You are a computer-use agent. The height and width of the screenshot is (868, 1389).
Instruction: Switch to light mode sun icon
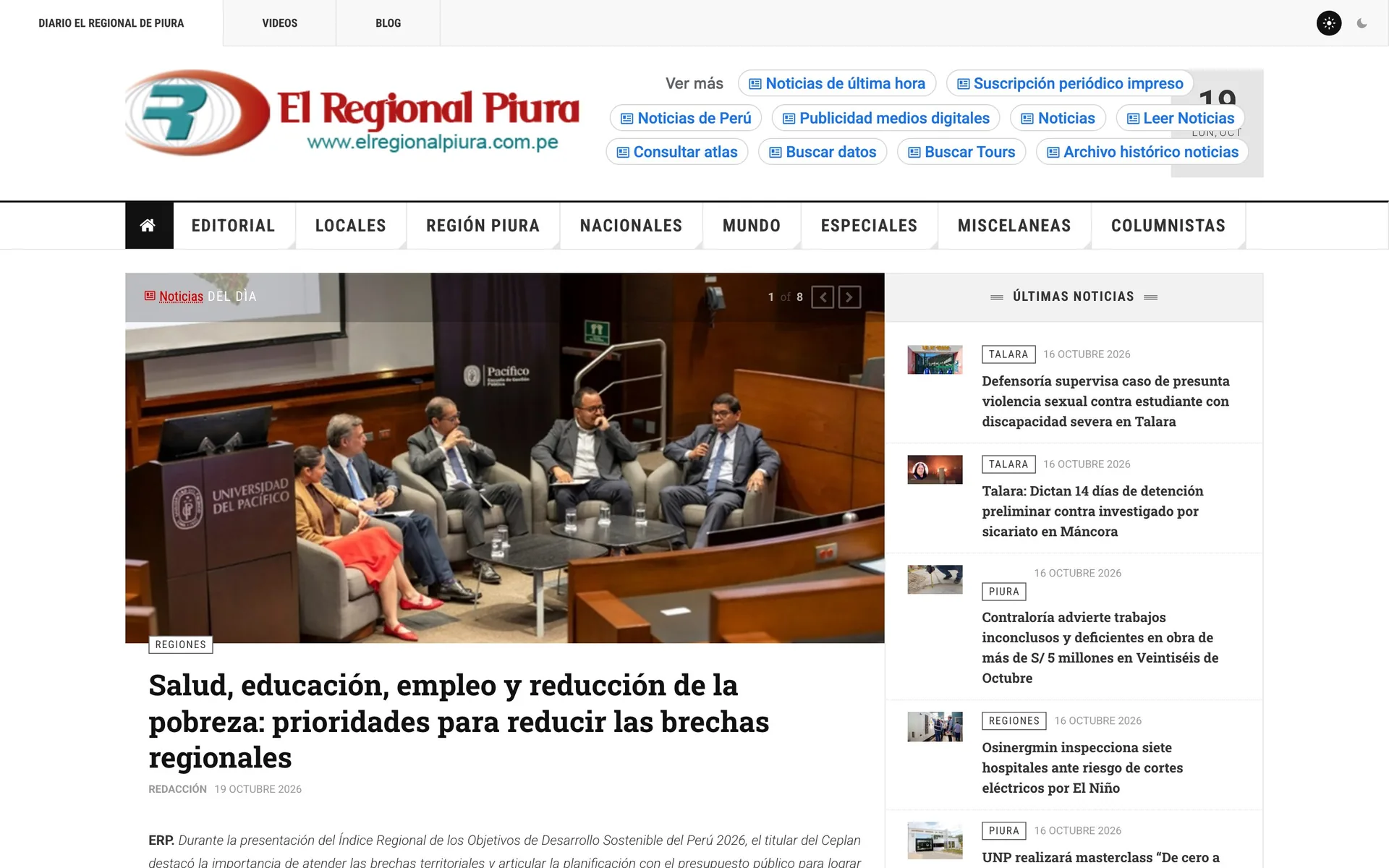[x=1329, y=23]
